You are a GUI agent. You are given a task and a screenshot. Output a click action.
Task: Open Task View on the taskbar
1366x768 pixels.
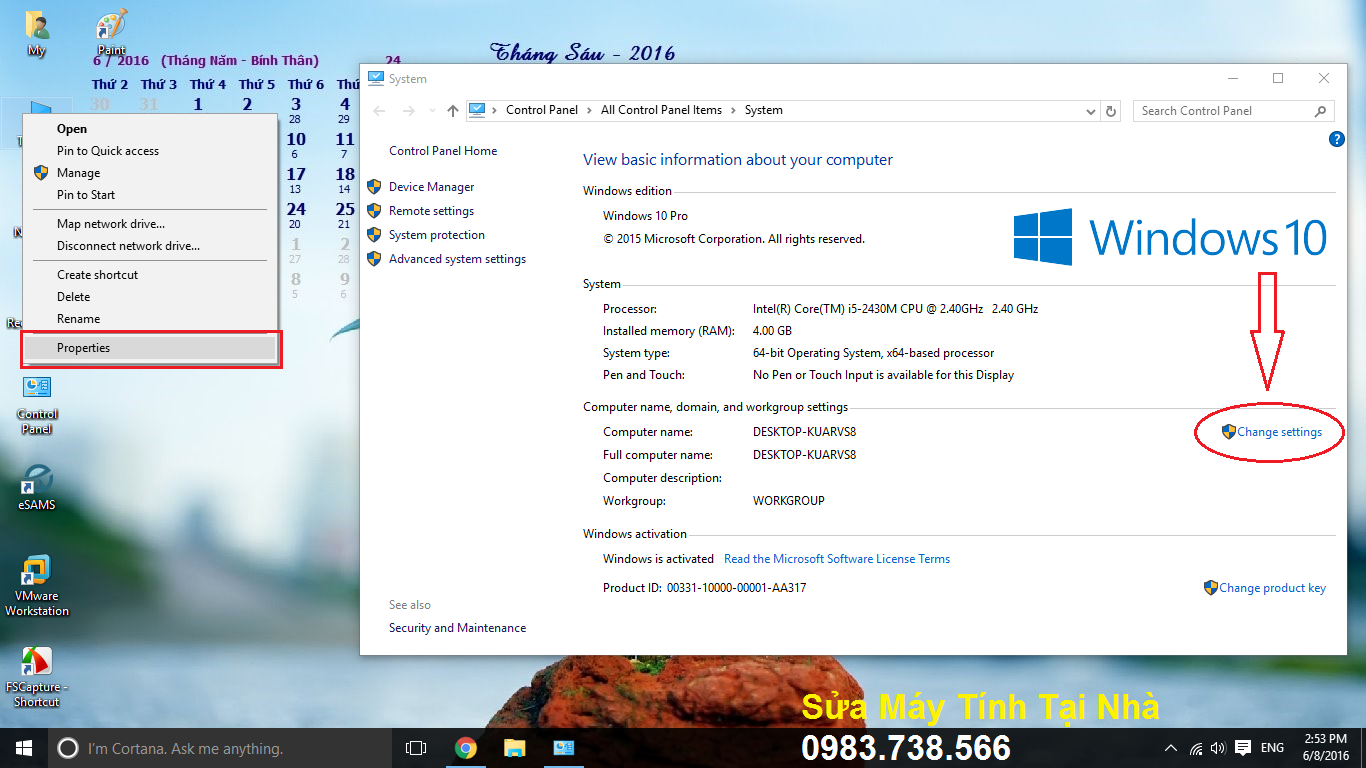415,748
